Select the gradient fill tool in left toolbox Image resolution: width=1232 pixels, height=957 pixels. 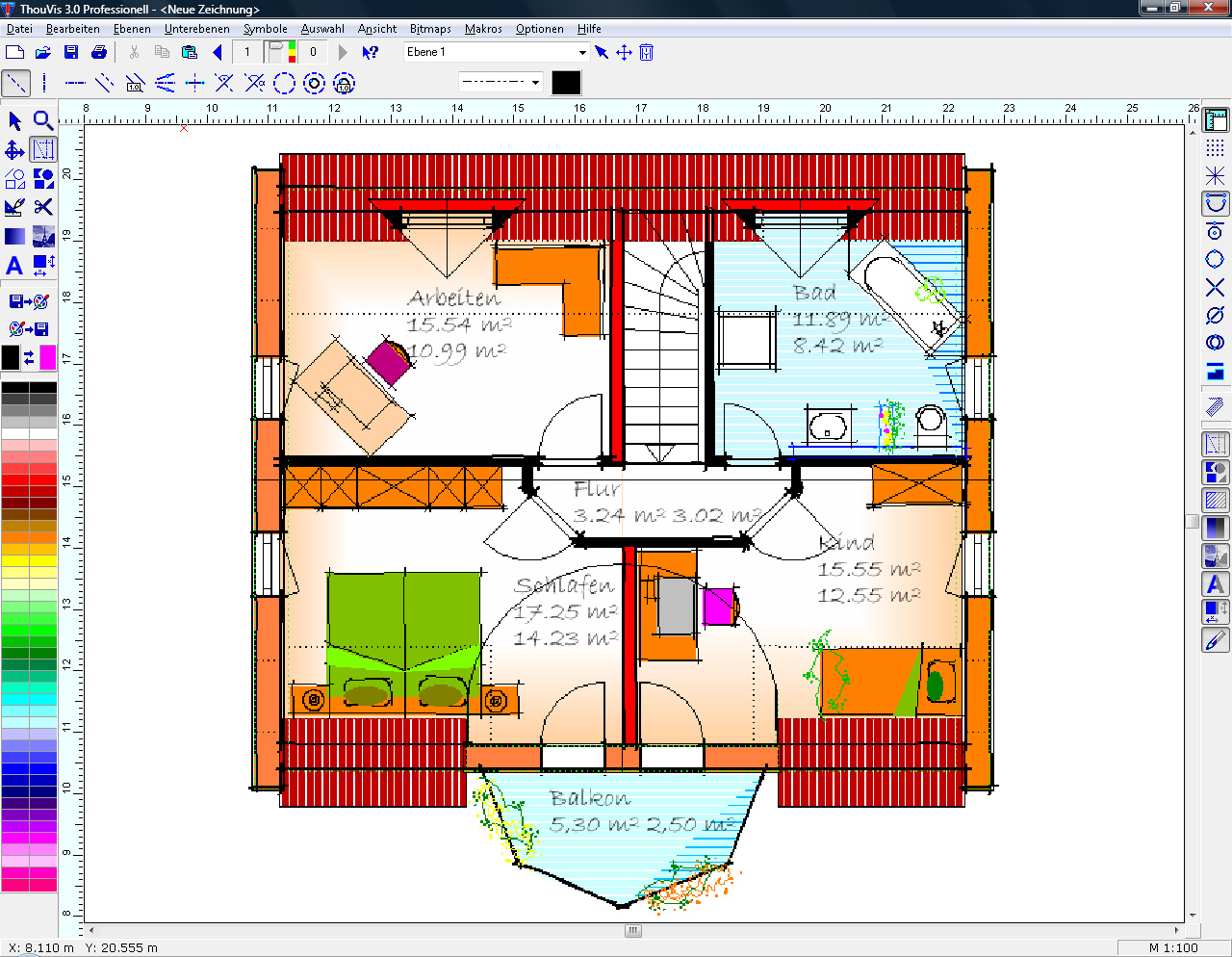14,236
